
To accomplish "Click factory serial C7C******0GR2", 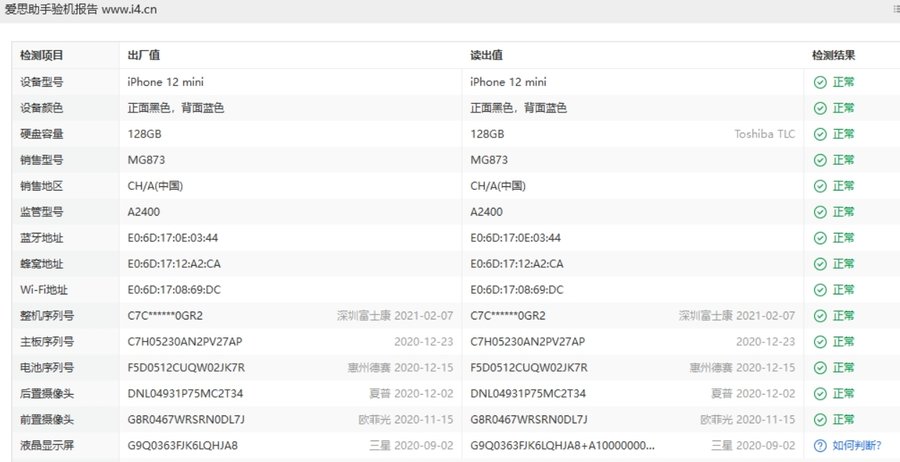I will [x=165, y=316].
